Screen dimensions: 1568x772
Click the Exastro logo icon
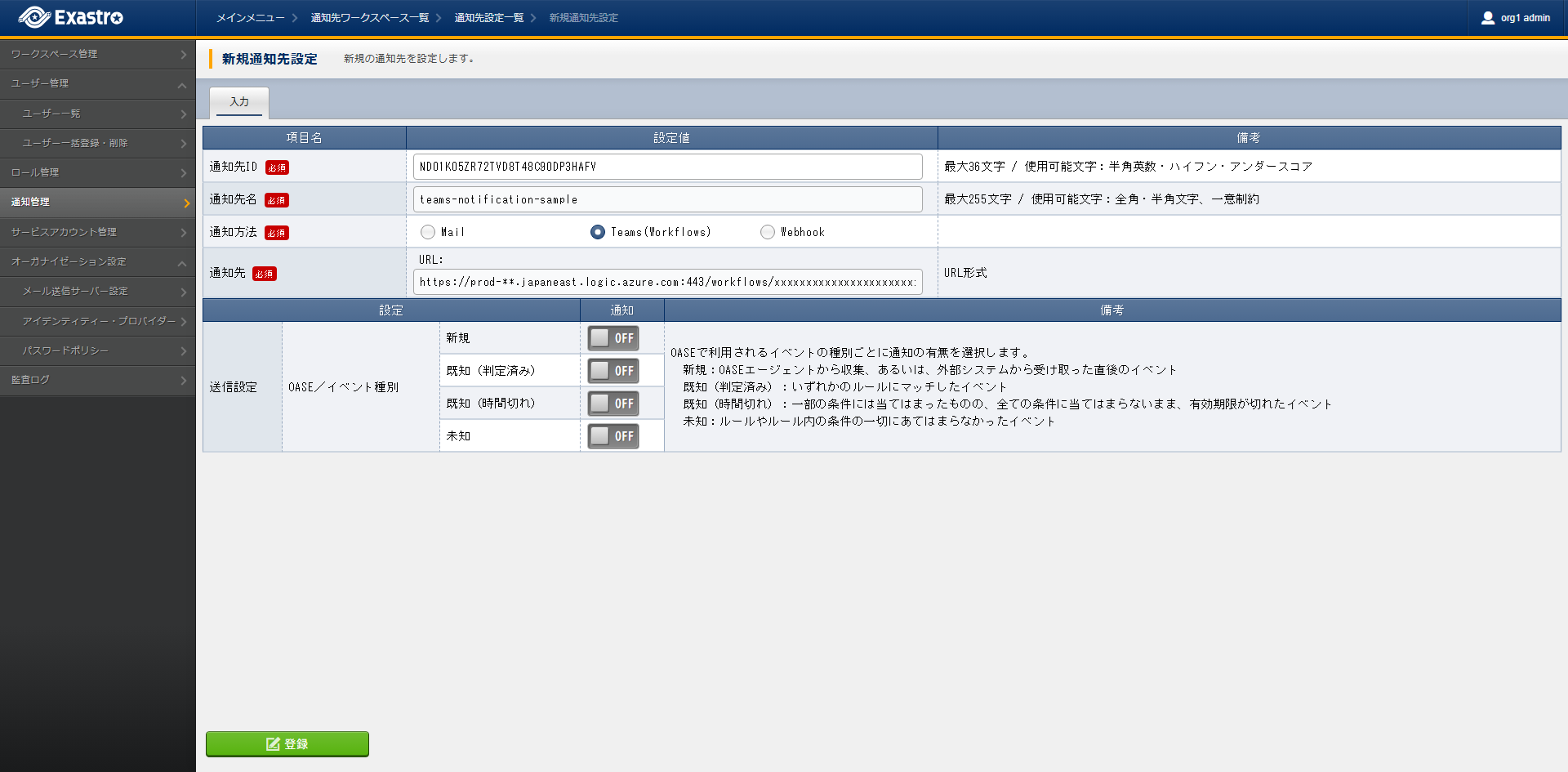point(34,17)
